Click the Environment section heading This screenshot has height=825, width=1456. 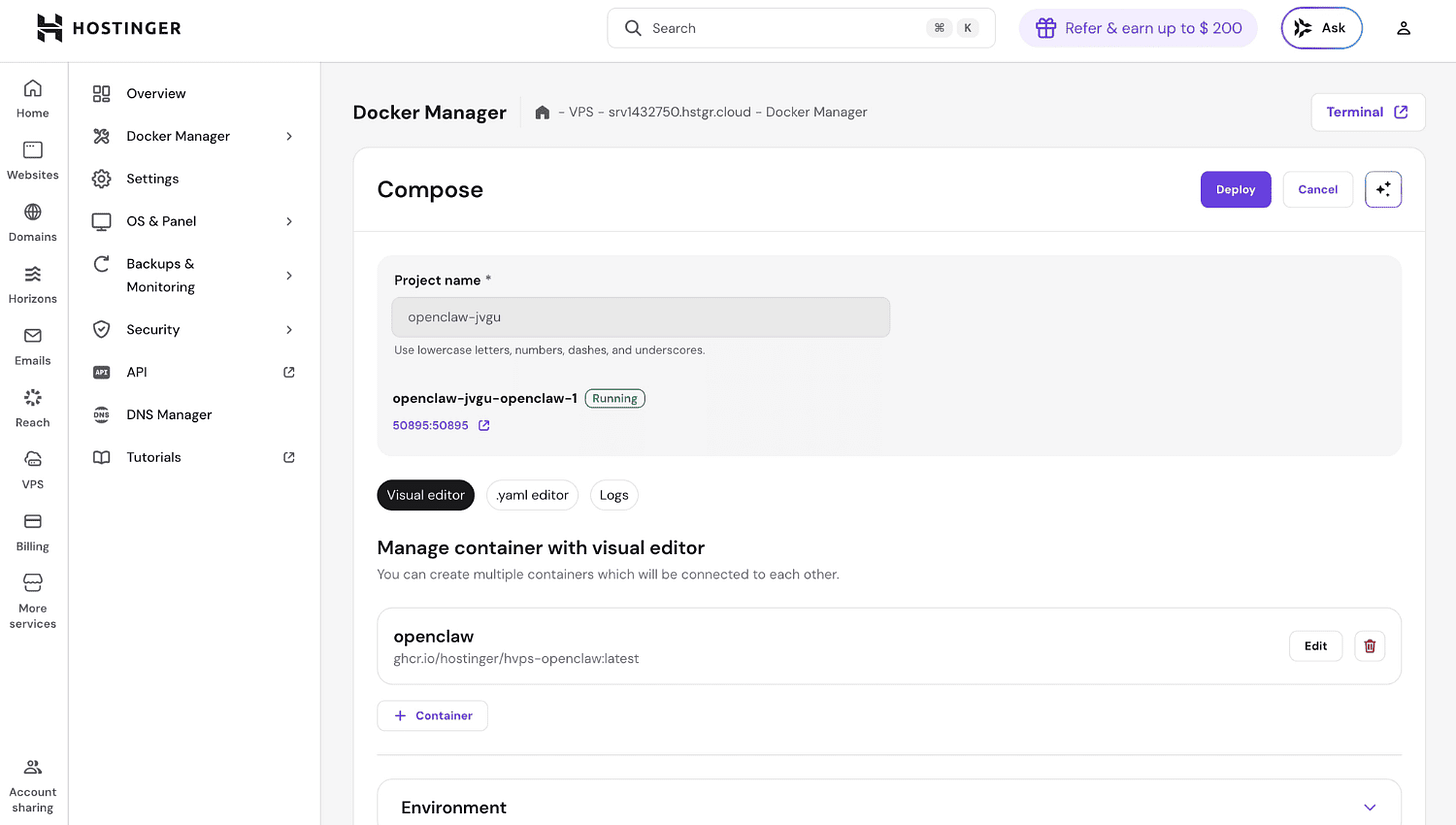coord(454,807)
